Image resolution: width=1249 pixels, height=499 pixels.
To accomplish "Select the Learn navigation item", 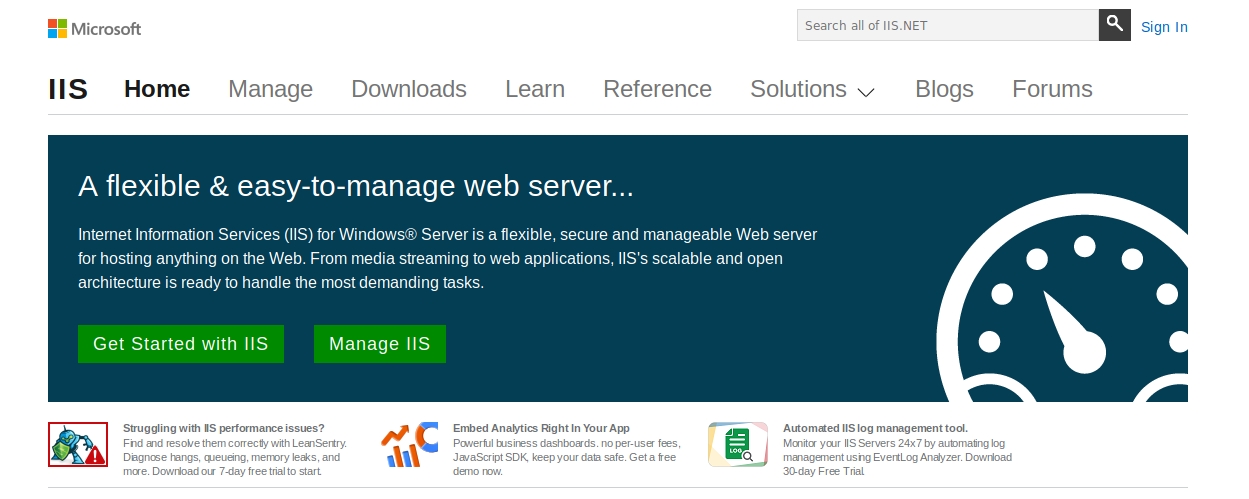I will [x=535, y=89].
